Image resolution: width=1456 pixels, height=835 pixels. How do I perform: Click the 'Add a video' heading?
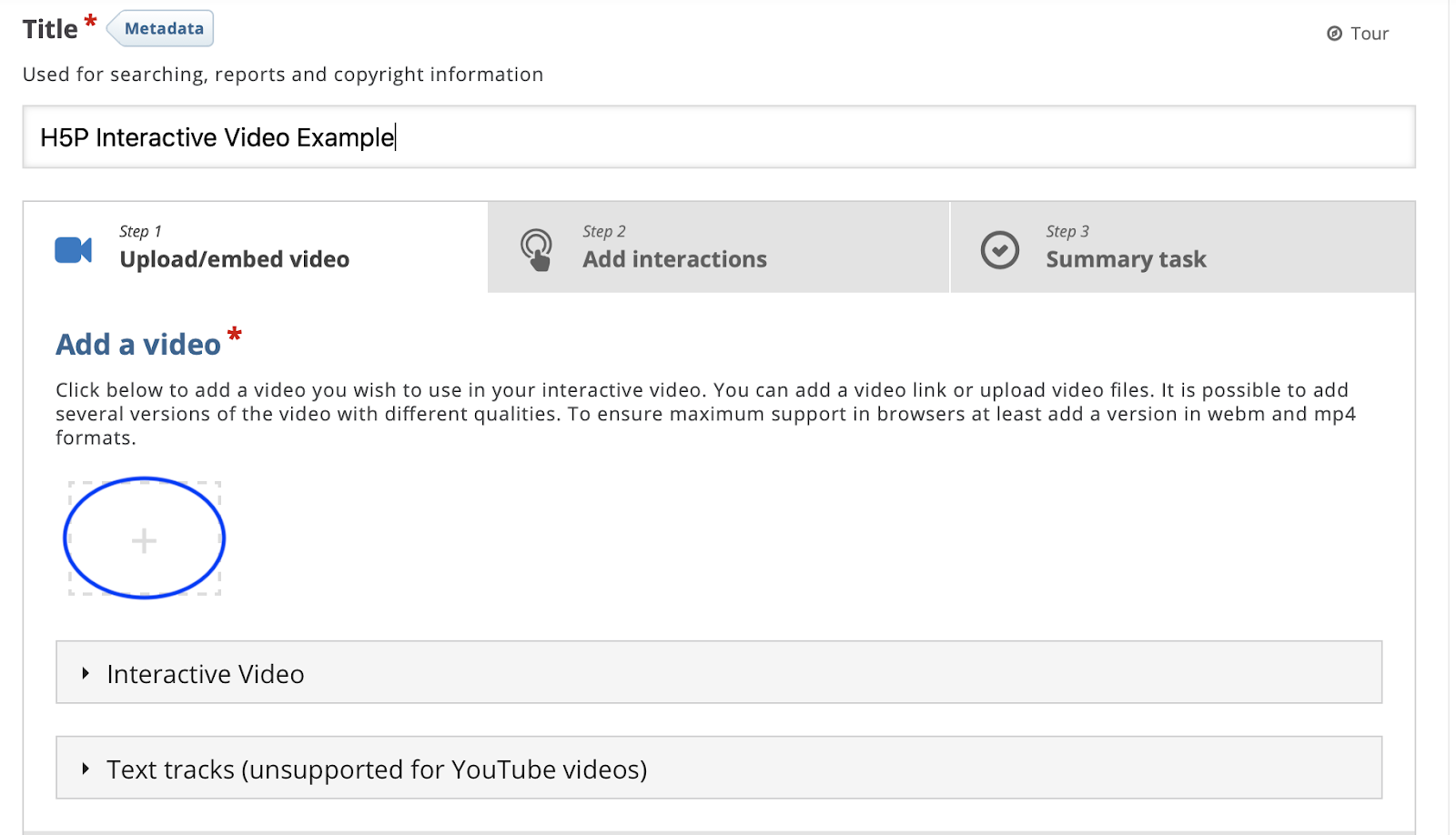pyautogui.click(x=138, y=345)
